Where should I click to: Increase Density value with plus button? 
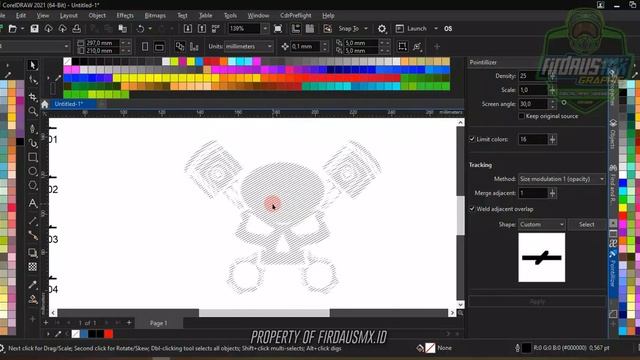click(553, 76)
